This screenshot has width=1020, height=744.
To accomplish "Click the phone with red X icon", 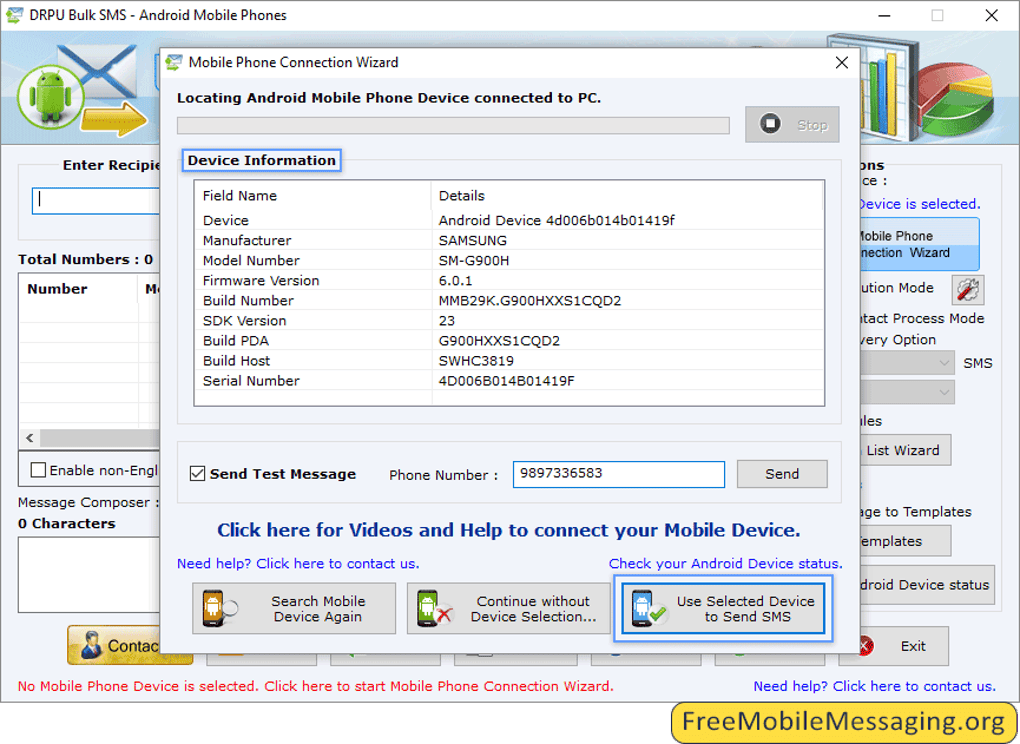I will coord(434,609).
